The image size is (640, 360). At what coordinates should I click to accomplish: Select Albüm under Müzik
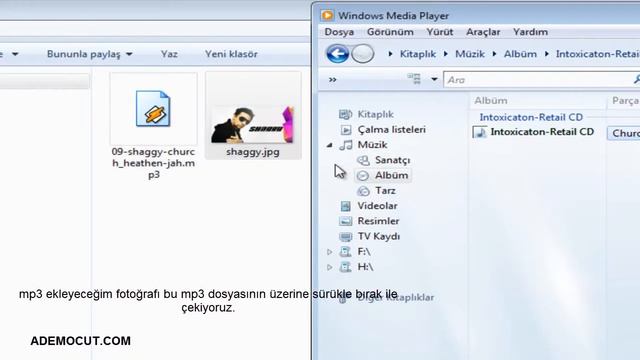click(x=391, y=175)
